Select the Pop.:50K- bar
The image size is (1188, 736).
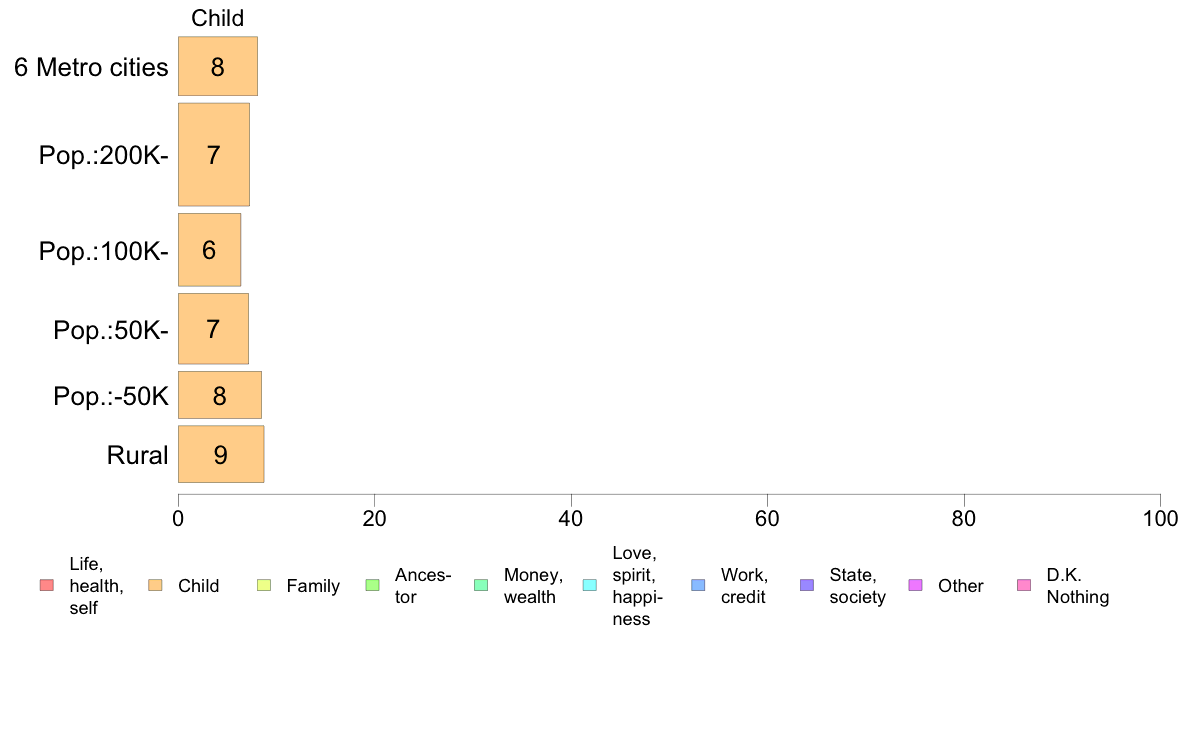[214, 329]
